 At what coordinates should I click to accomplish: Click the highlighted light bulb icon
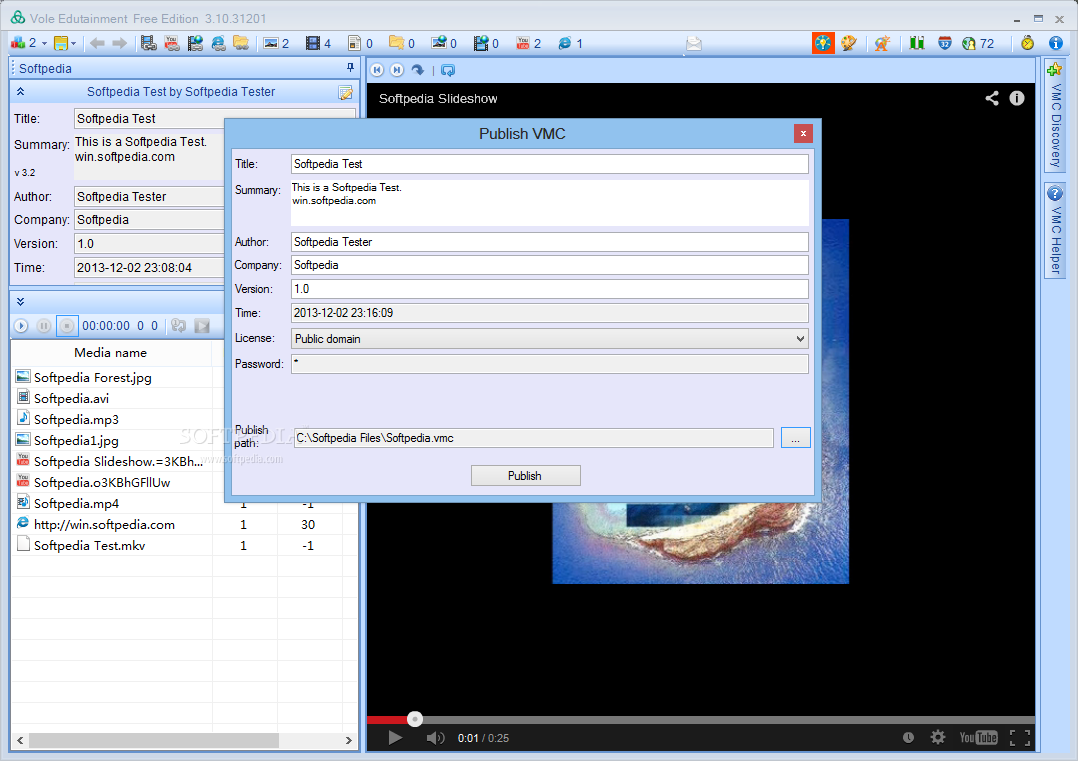[x=823, y=43]
